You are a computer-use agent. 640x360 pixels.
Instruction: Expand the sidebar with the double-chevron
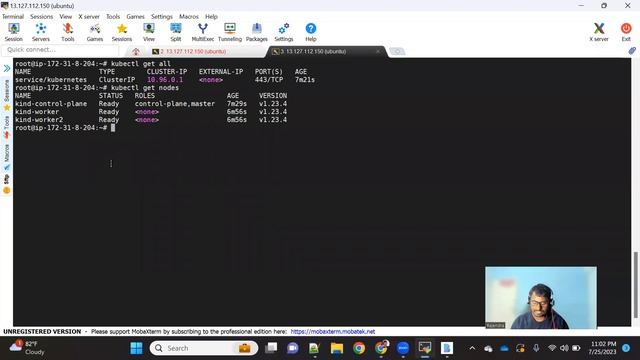pos(7,68)
